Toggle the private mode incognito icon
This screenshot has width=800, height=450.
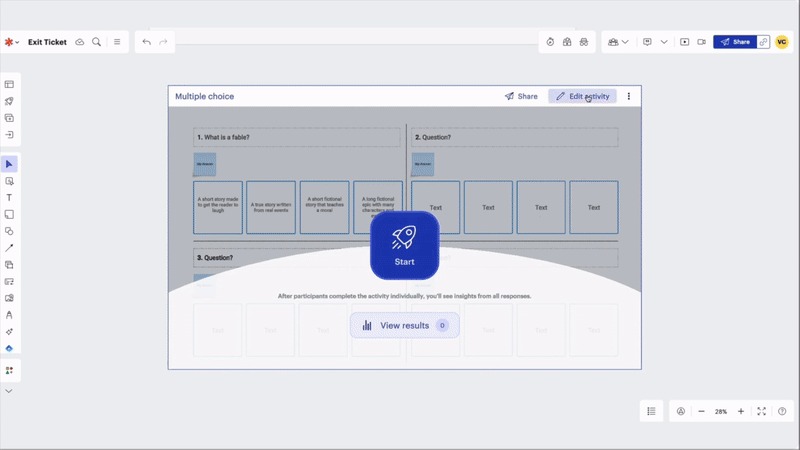pos(584,42)
